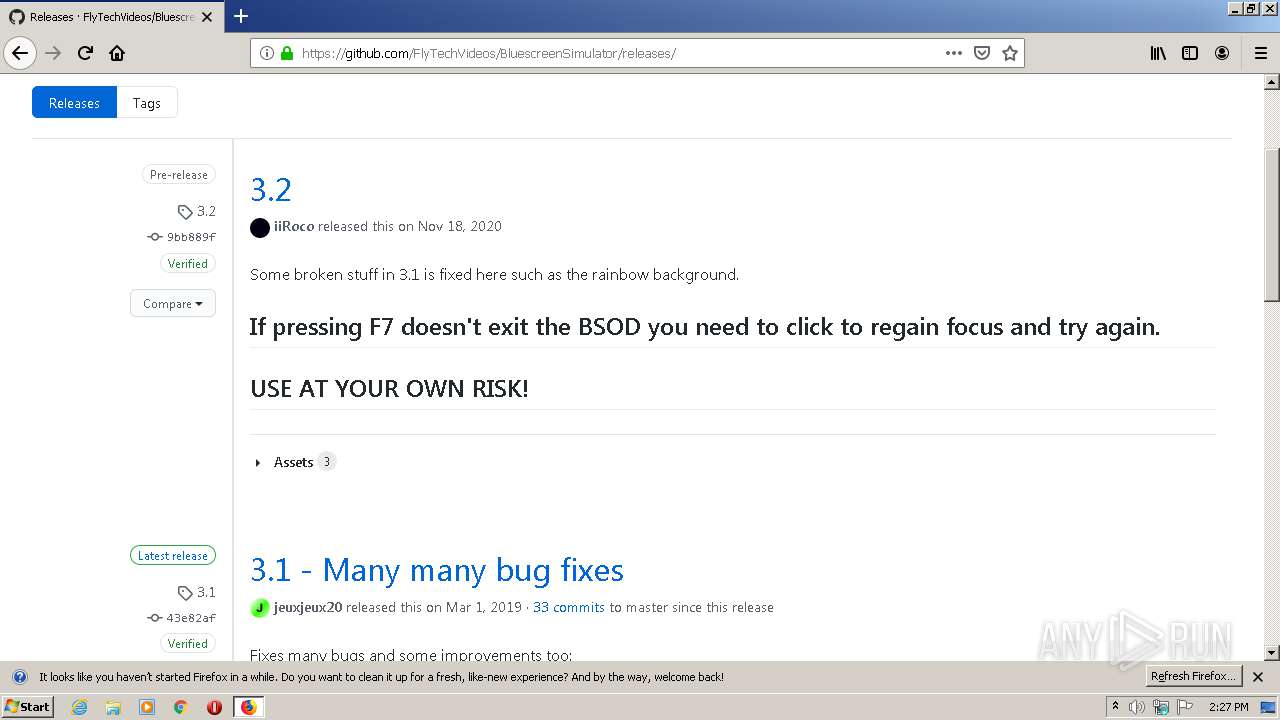Show site information icon in address bar

pos(267,53)
